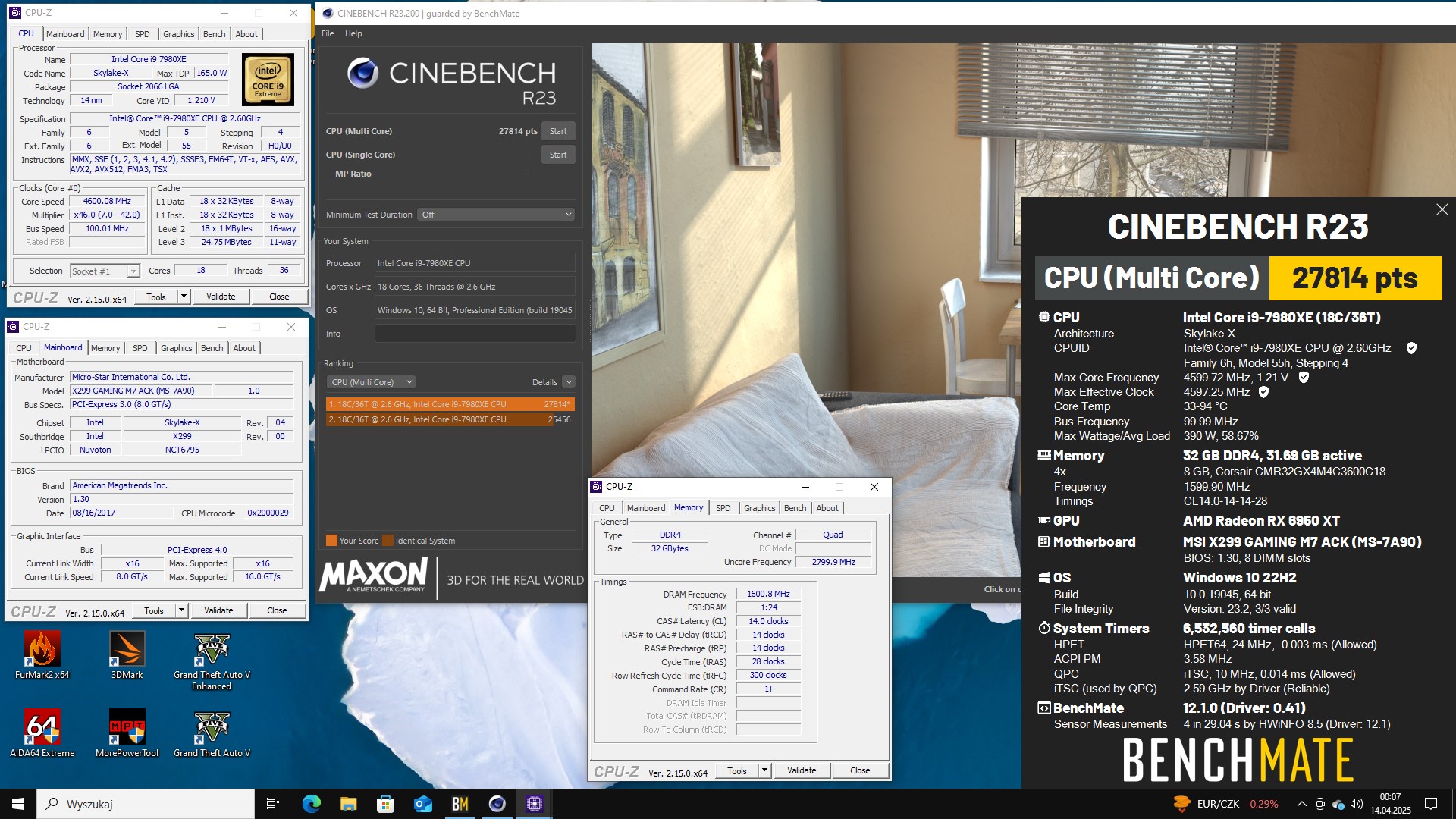
Task: Open CPU (Multi Core) ranking dropdown
Action: 371,382
